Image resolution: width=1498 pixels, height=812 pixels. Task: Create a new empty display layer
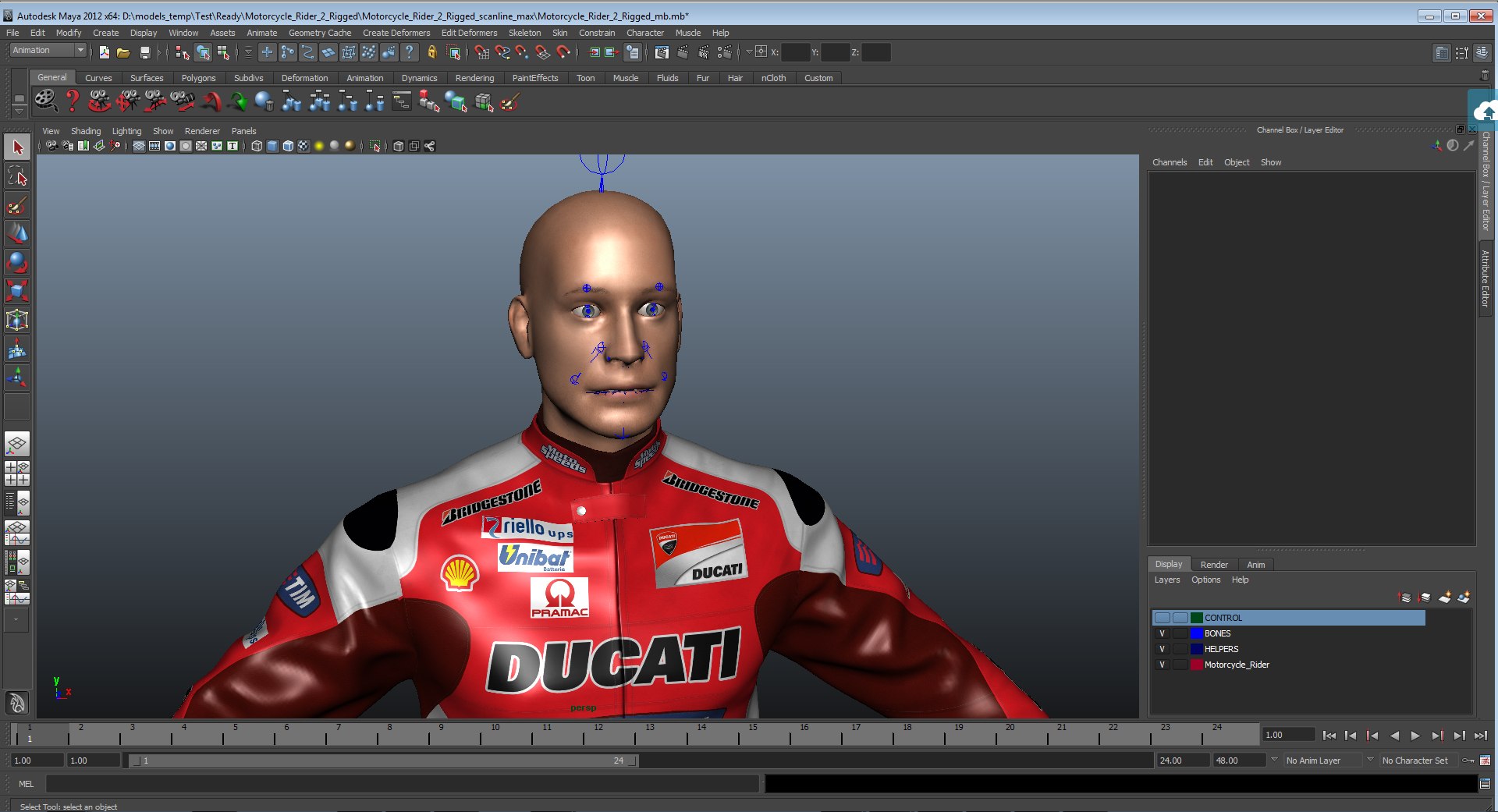pos(1444,597)
